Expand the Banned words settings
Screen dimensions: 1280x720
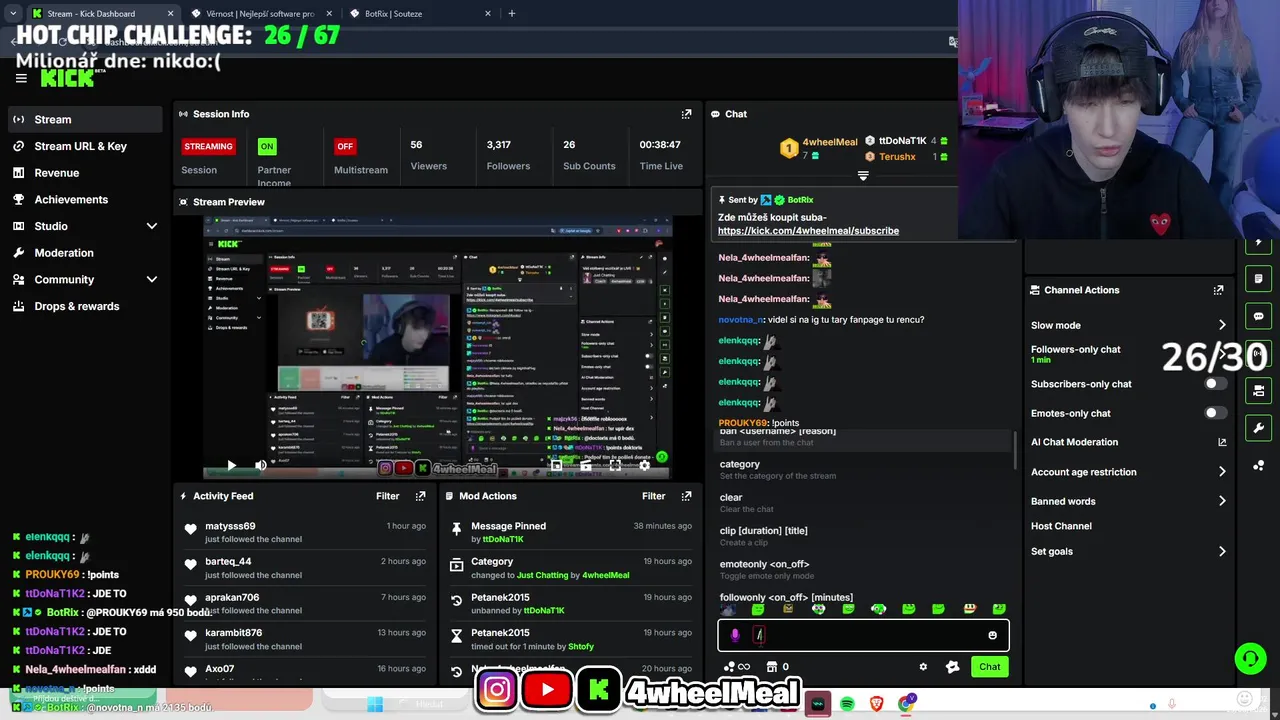pyautogui.click(x=1222, y=501)
